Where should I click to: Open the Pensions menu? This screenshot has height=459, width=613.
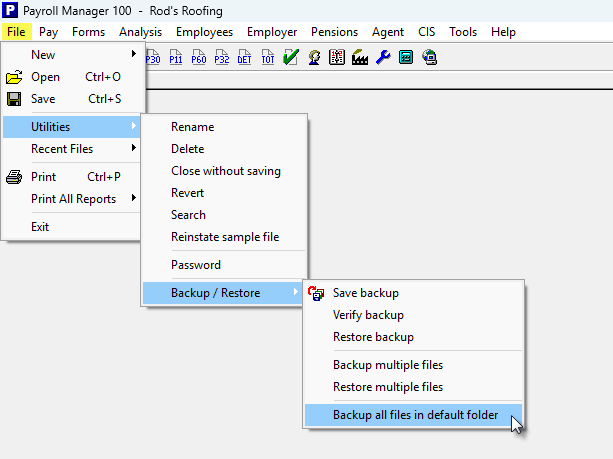pos(335,32)
